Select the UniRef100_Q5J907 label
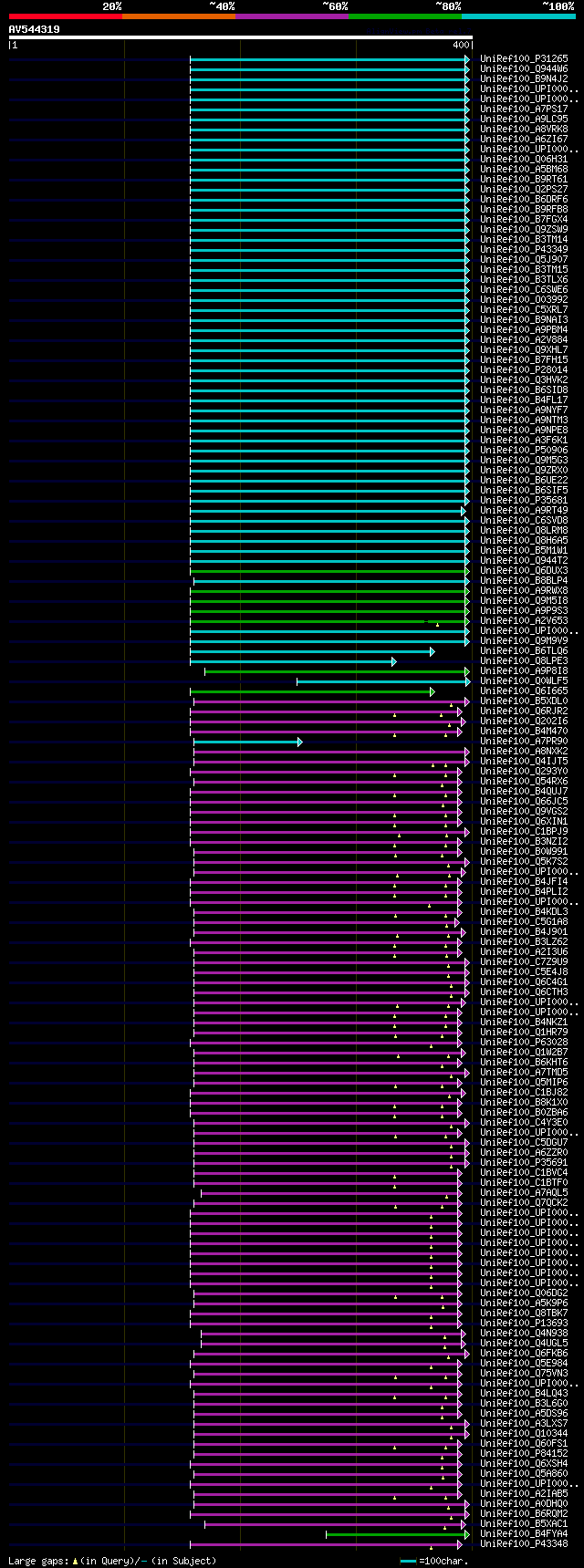The width and height of the screenshot is (584, 1568). pyautogui.click(x=524, y=260)
